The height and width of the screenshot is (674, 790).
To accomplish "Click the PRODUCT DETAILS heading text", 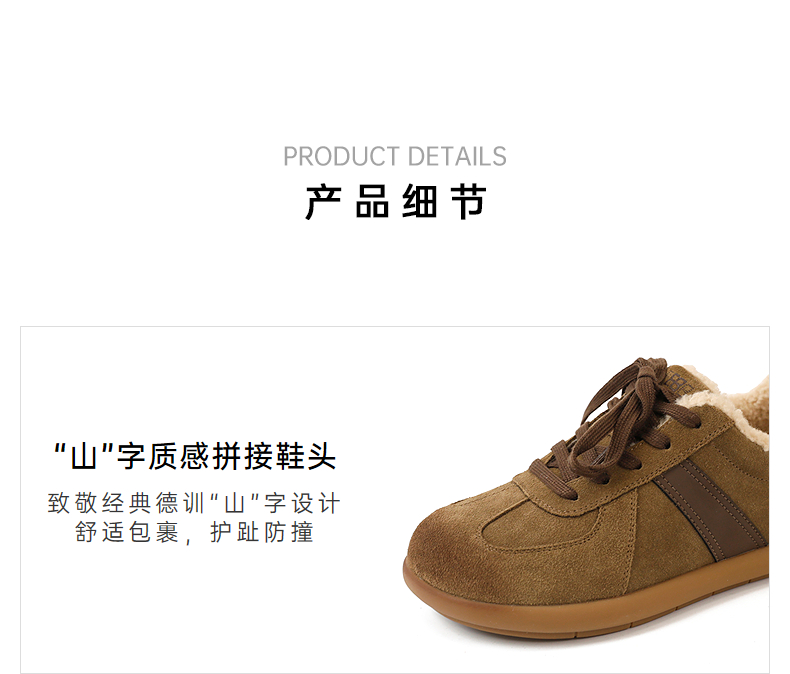I will point(394,156).
